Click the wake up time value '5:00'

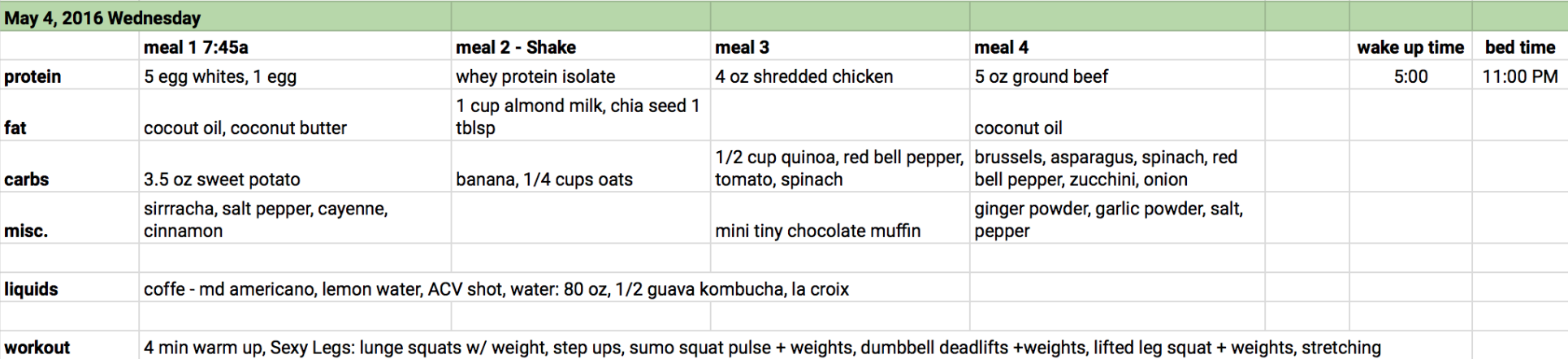tap(1410, 76)
